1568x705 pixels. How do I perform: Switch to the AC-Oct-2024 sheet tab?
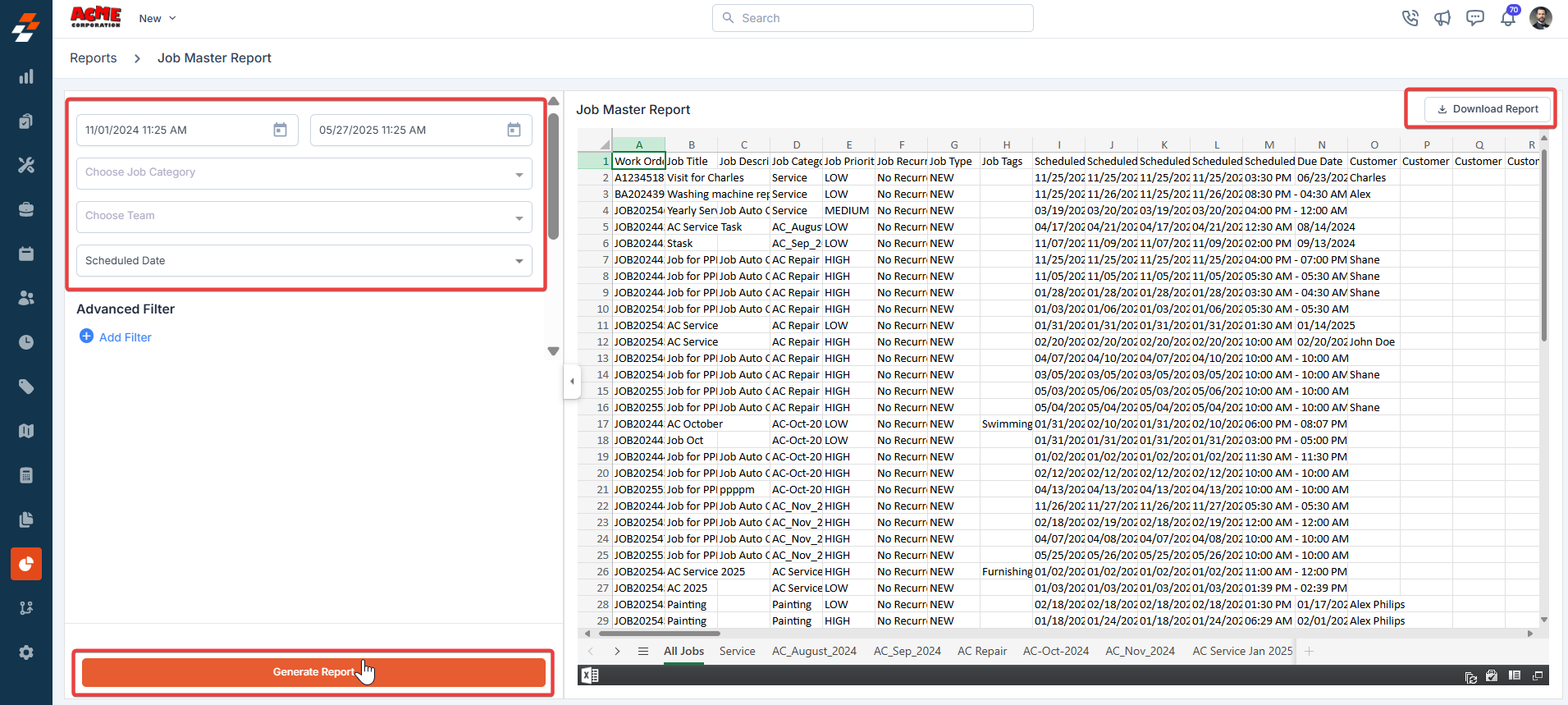coord(1056,651)
